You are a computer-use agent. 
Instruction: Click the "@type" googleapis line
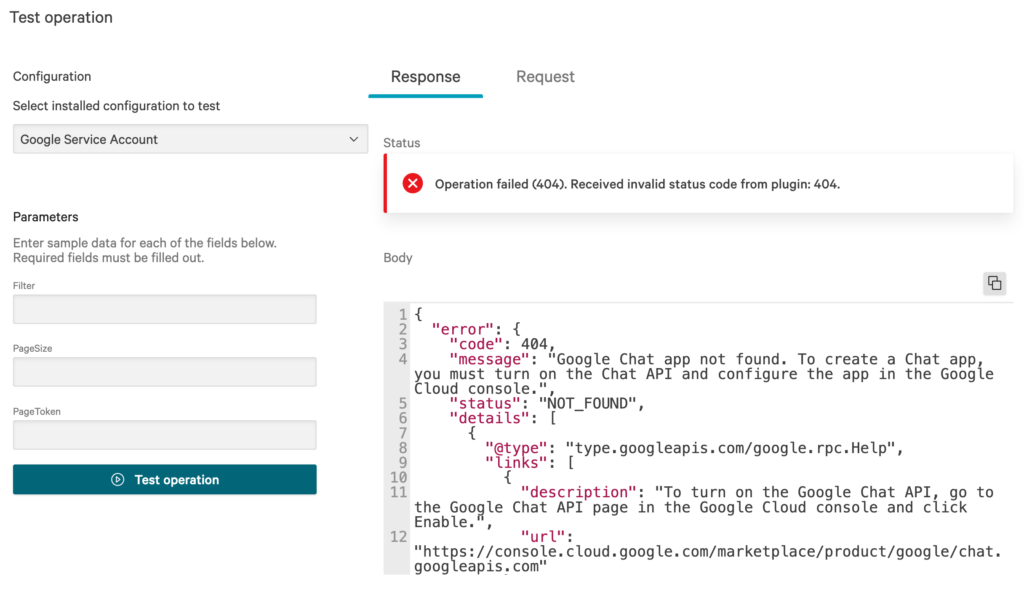tap(694, 448)
